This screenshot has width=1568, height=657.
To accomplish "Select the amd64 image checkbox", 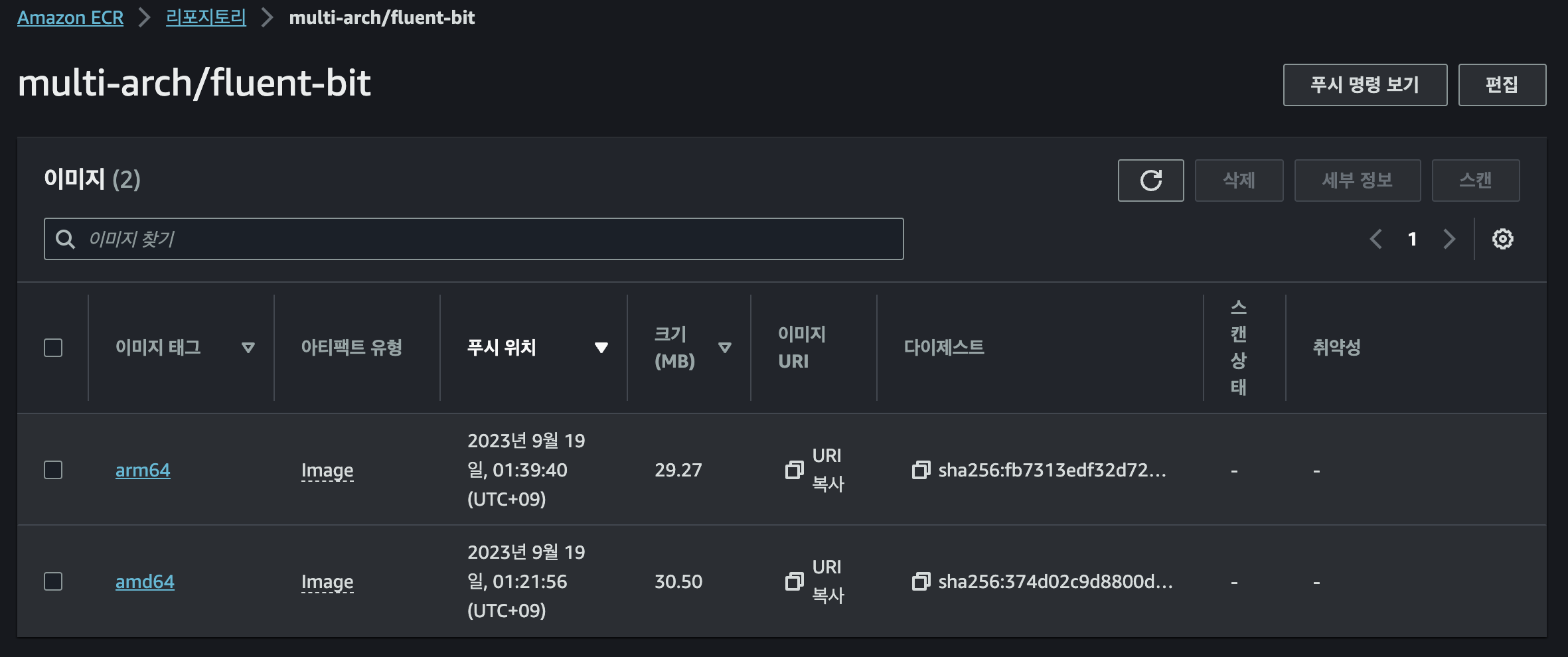I will [53, 581].
